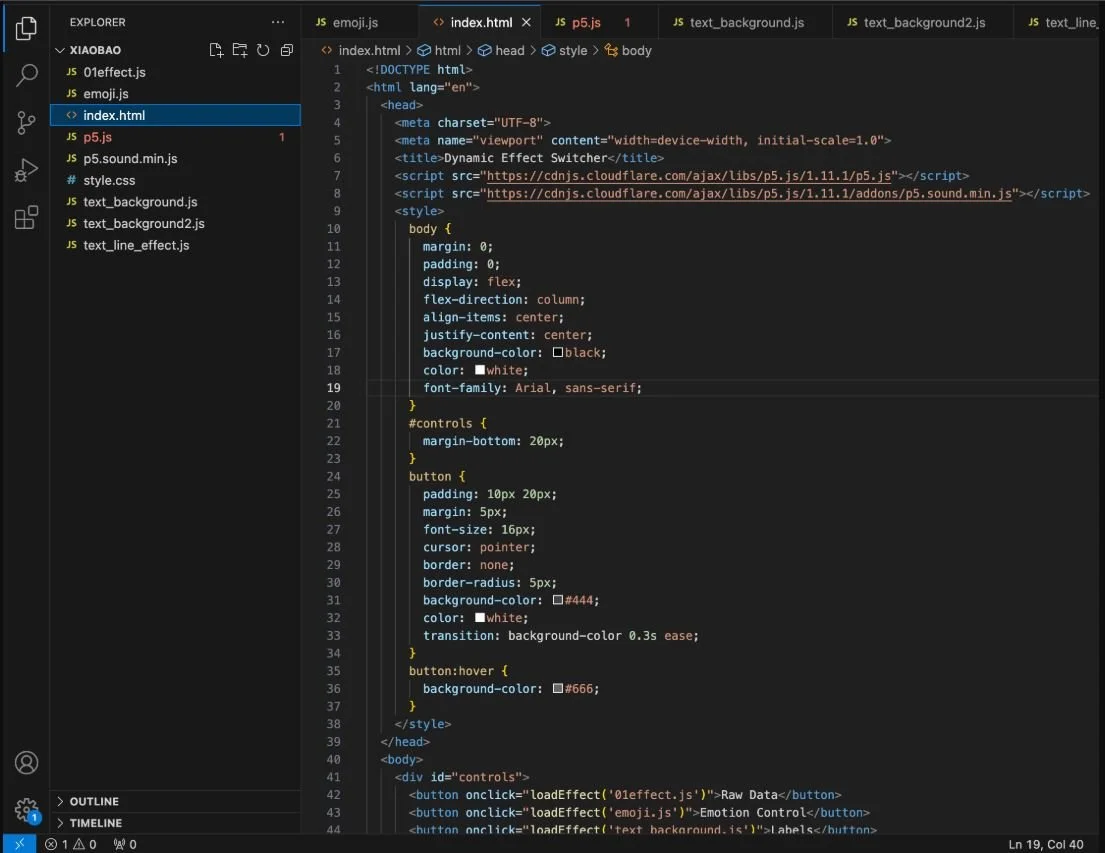Follow the p5.sound.min.js CDN link
1105x853 pixels.
(749, 194)
